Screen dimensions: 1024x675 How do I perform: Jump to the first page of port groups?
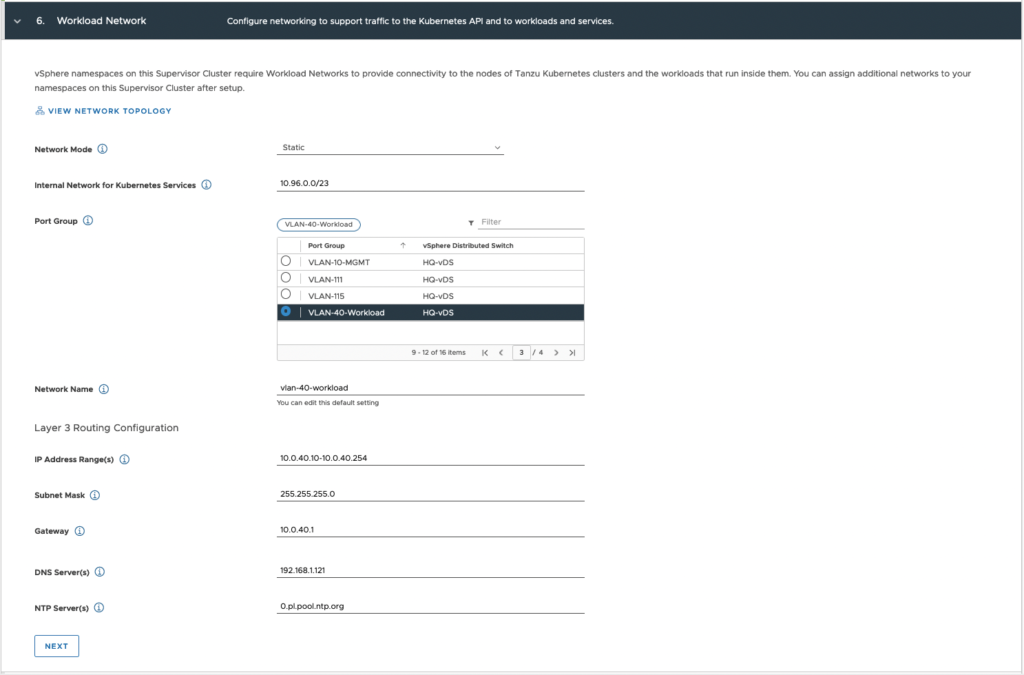(x=483, y=352)
